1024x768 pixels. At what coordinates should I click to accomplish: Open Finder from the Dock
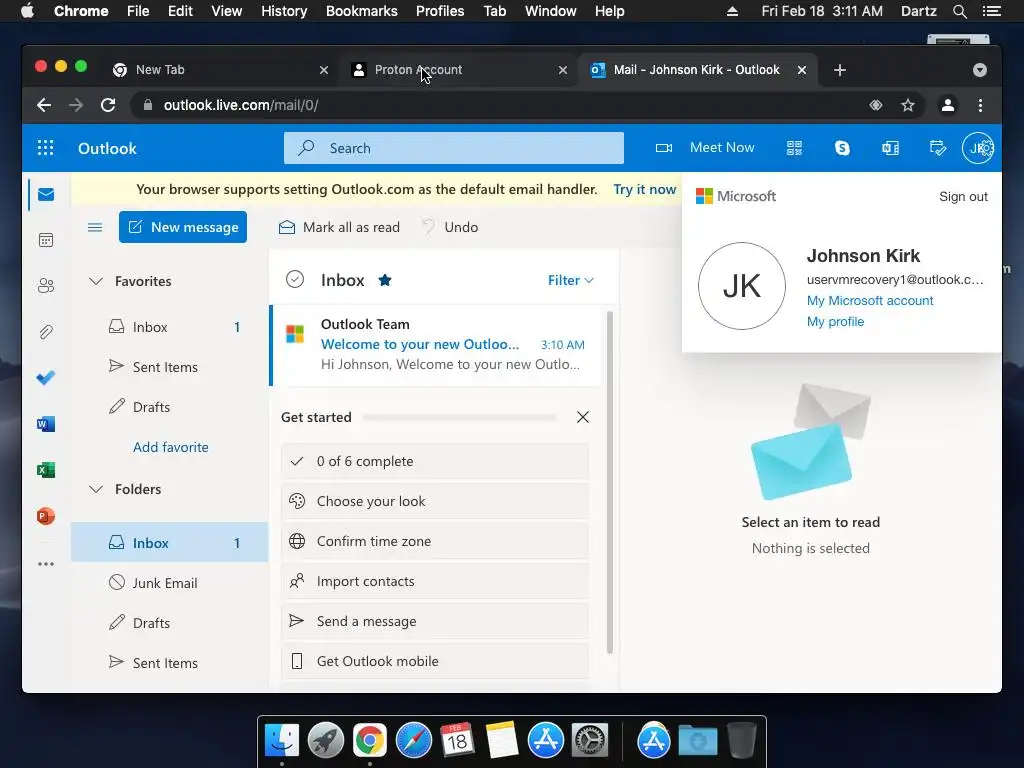(x=282, y=740)
